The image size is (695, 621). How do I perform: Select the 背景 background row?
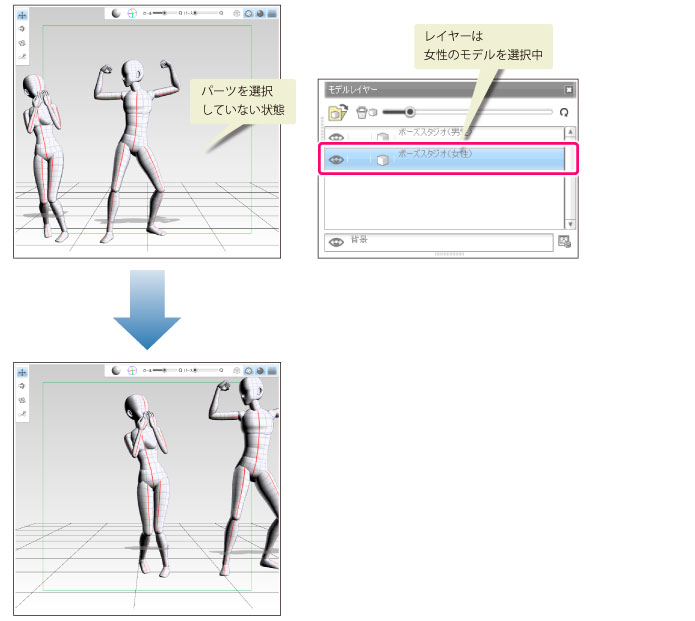(x=439, y=242)
